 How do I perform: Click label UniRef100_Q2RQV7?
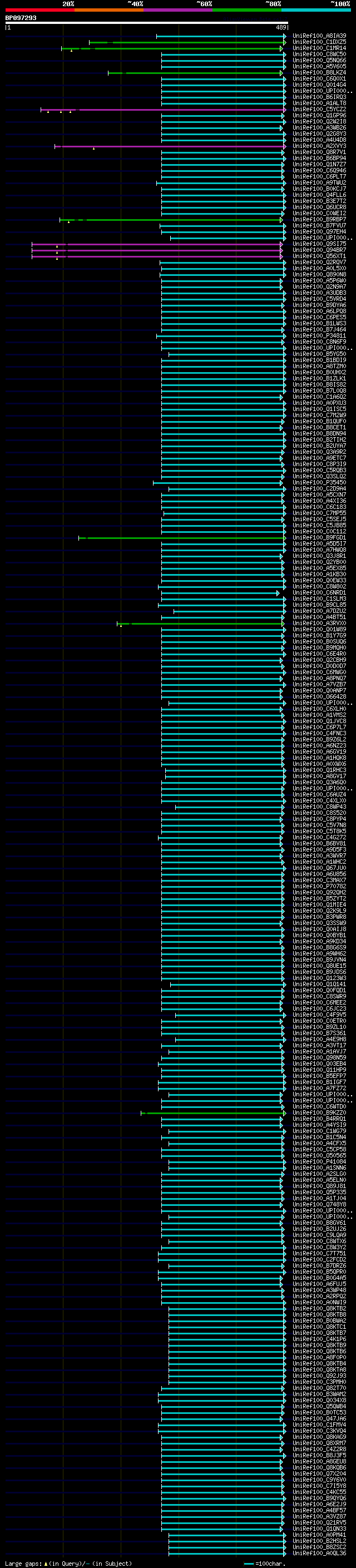tap(319, 263)
